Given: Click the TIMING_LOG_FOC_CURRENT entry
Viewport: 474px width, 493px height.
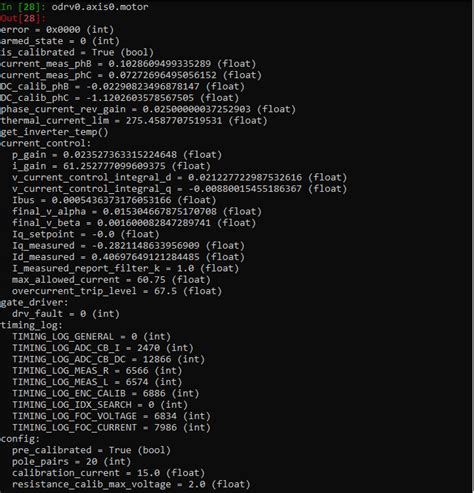Looking at the screenshot, I should [111, 428].
